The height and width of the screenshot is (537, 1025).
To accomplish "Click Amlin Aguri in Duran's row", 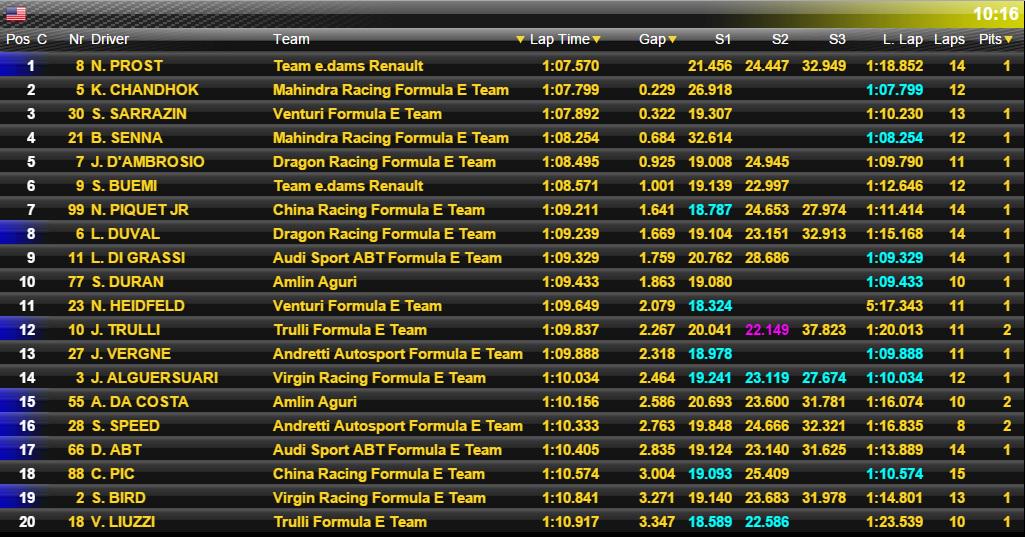I will tap(314, 282).
